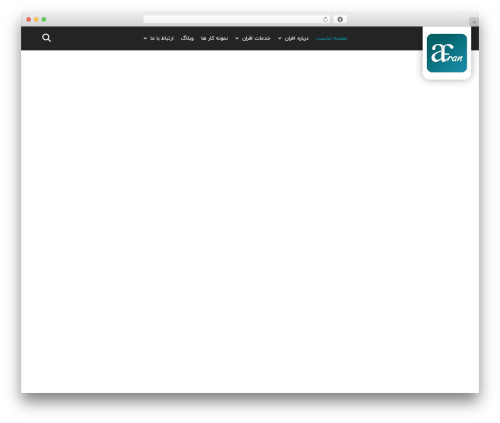Click the round icon right of address bar
Viewport: 500px width, 423px height.
[340, 20]
